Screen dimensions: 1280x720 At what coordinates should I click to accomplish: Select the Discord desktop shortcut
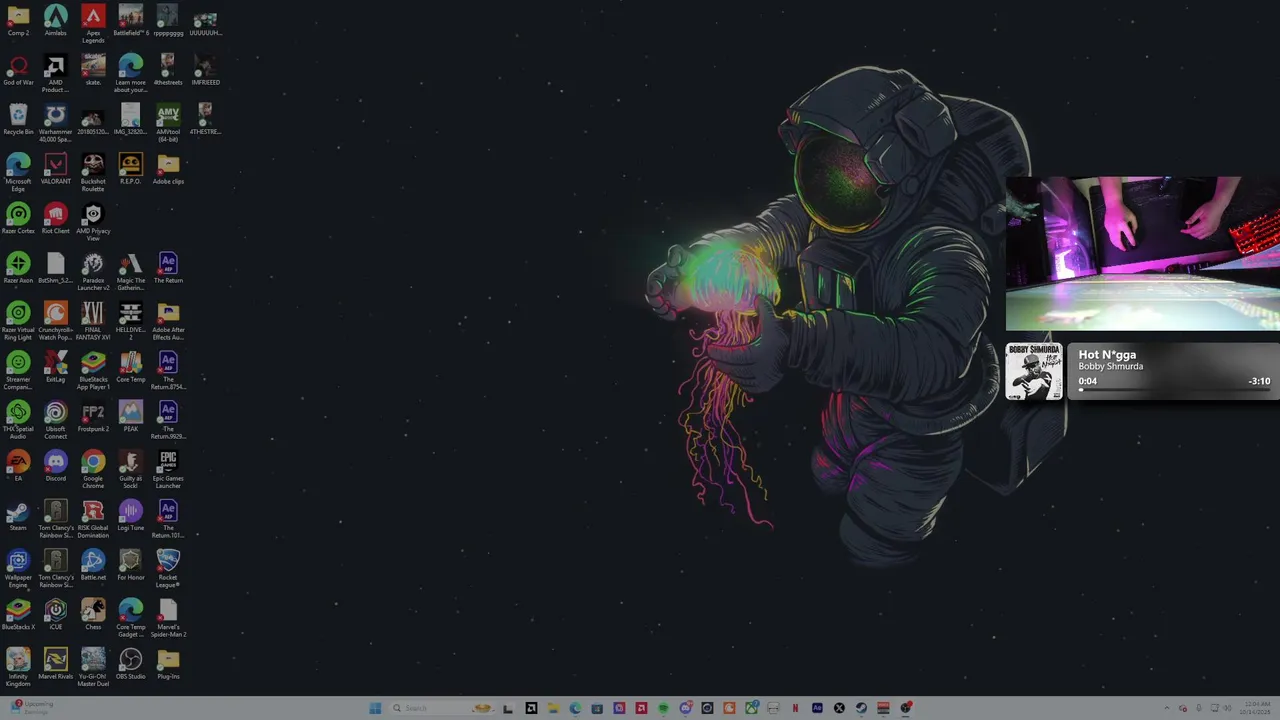56,465
